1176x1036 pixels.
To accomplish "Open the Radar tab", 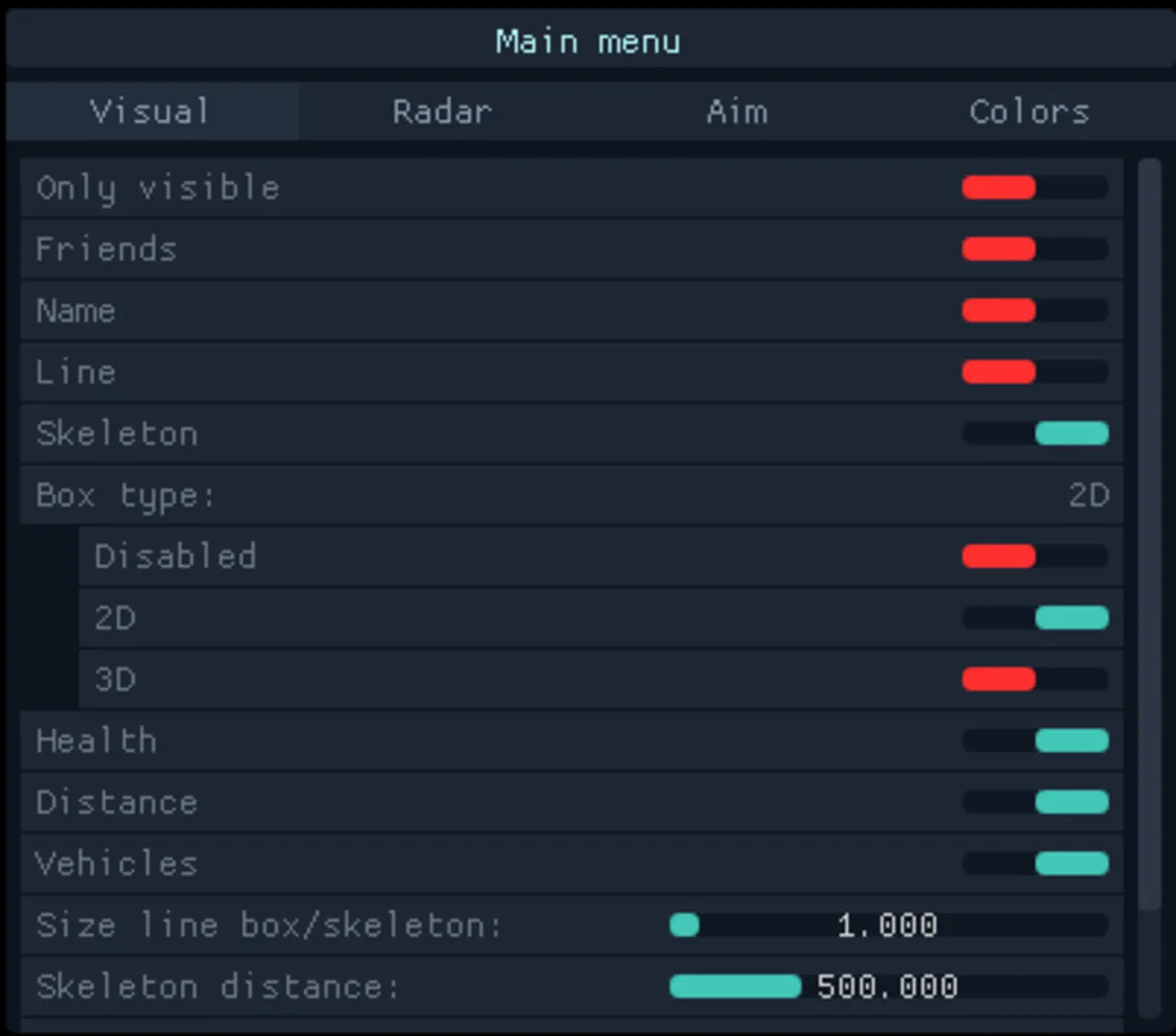I will click(442, 111).
